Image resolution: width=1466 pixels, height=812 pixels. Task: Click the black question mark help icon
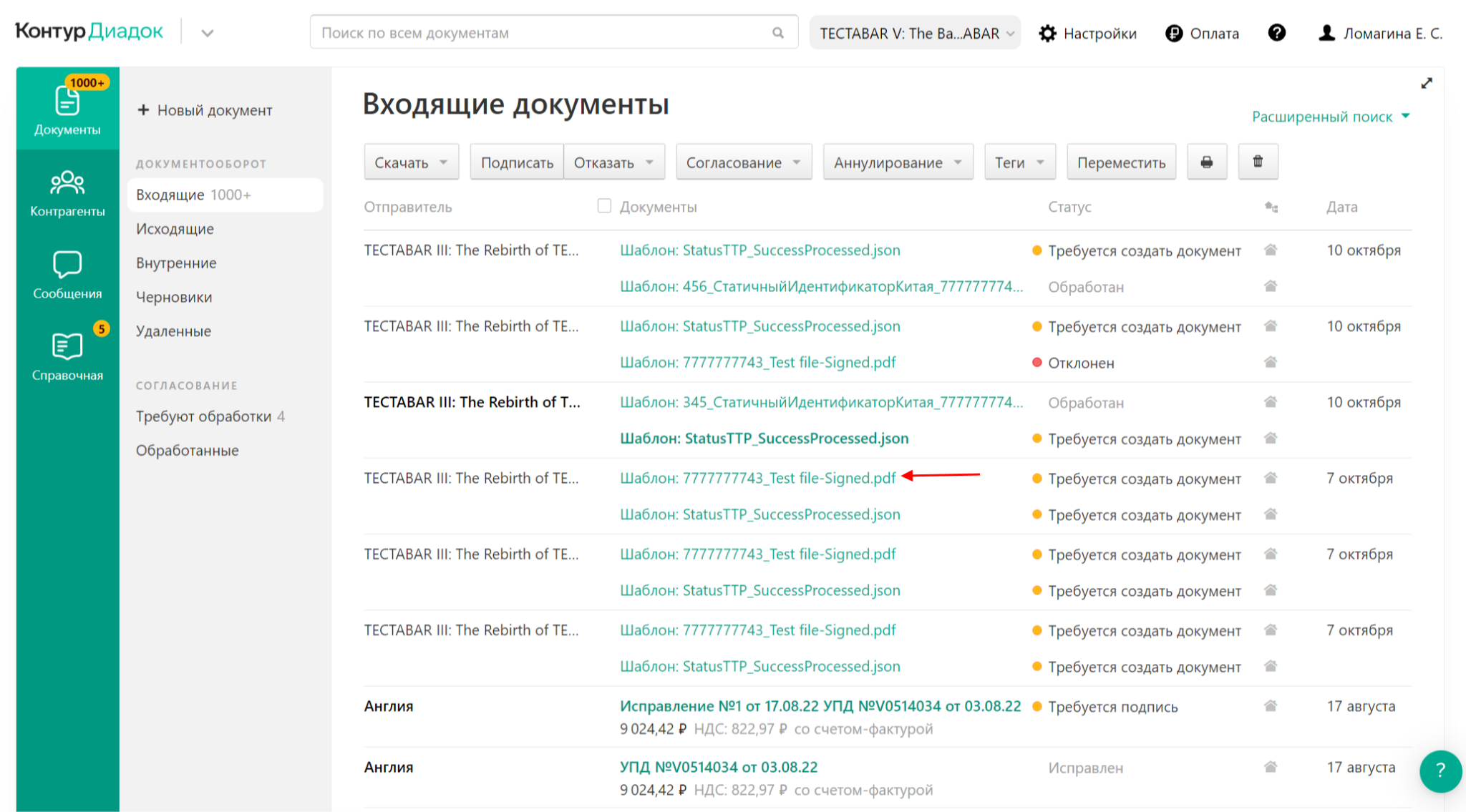(x=1276, y=33)
